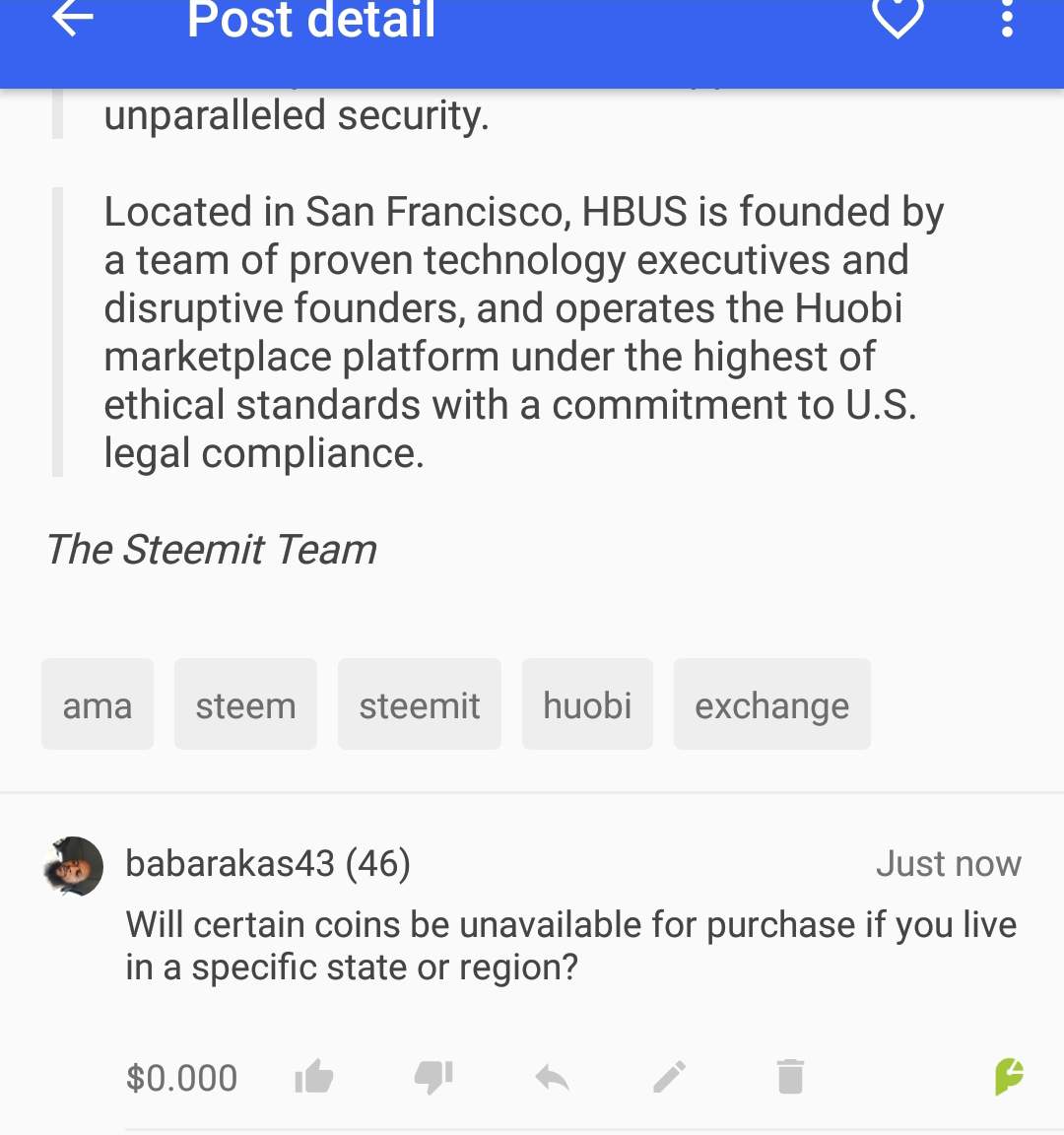Select the ama tag
1064x1135 pixels.
[x=98, y=704]
